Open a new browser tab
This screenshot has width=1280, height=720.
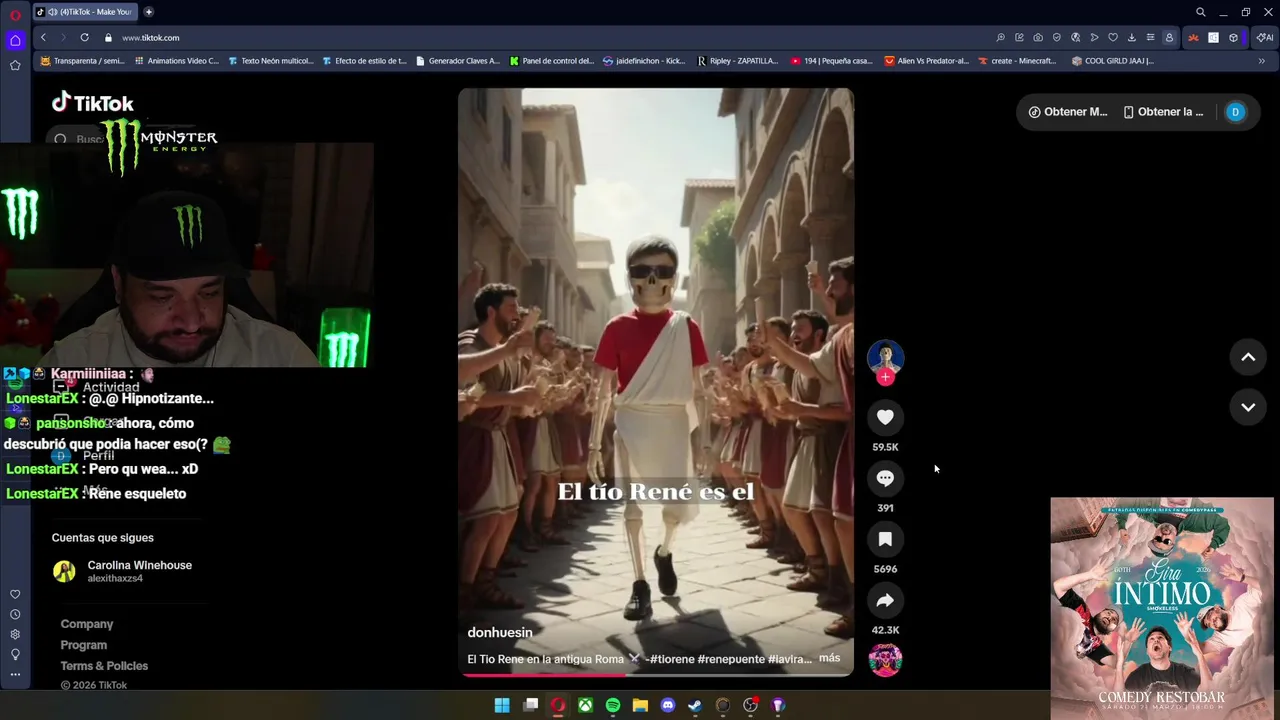[x=149, y=12]
